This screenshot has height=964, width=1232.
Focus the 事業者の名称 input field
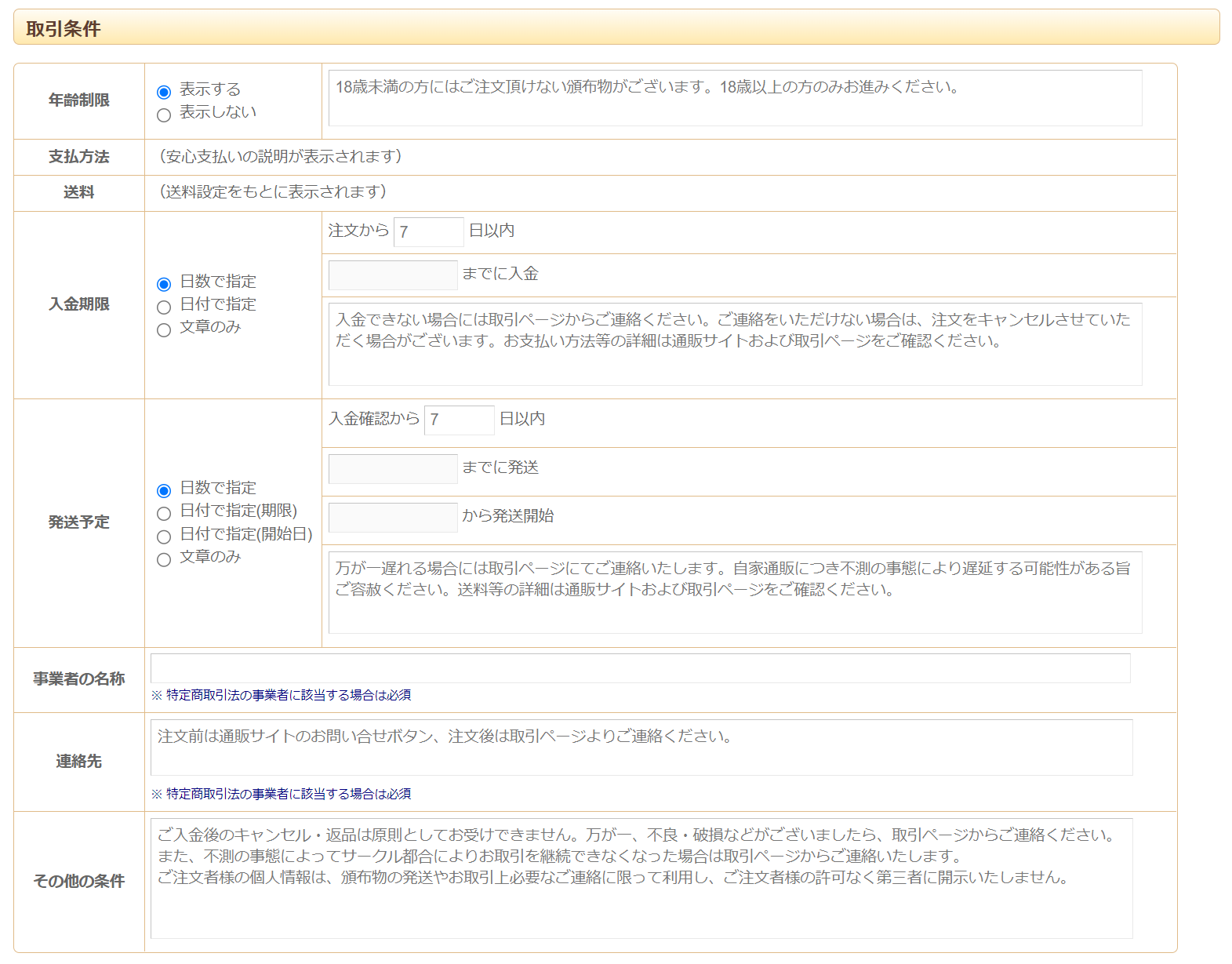click(640, 668)
